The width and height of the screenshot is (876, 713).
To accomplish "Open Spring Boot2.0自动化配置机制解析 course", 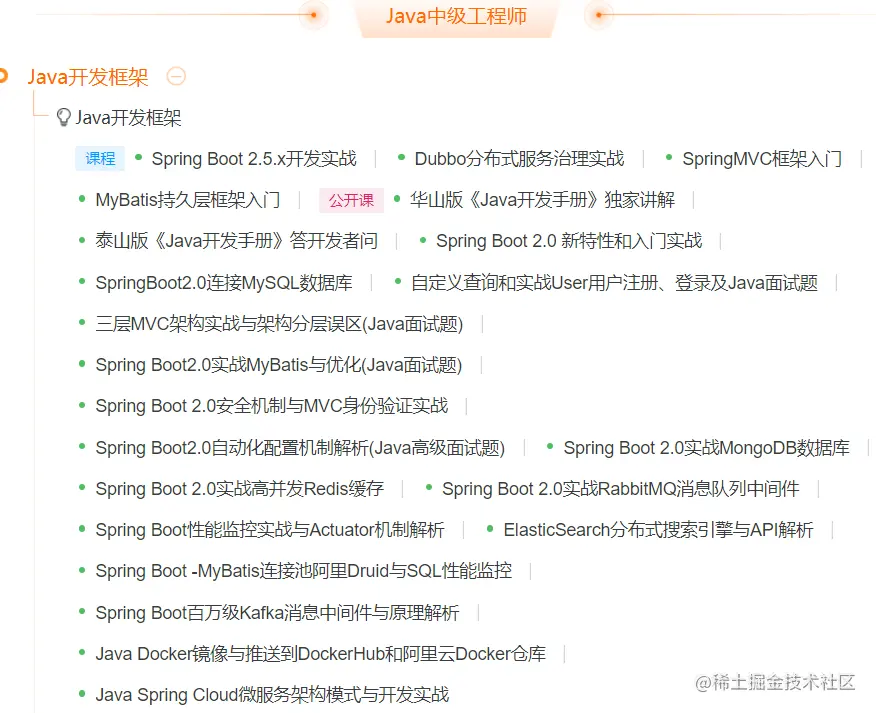I will point(300,448).
